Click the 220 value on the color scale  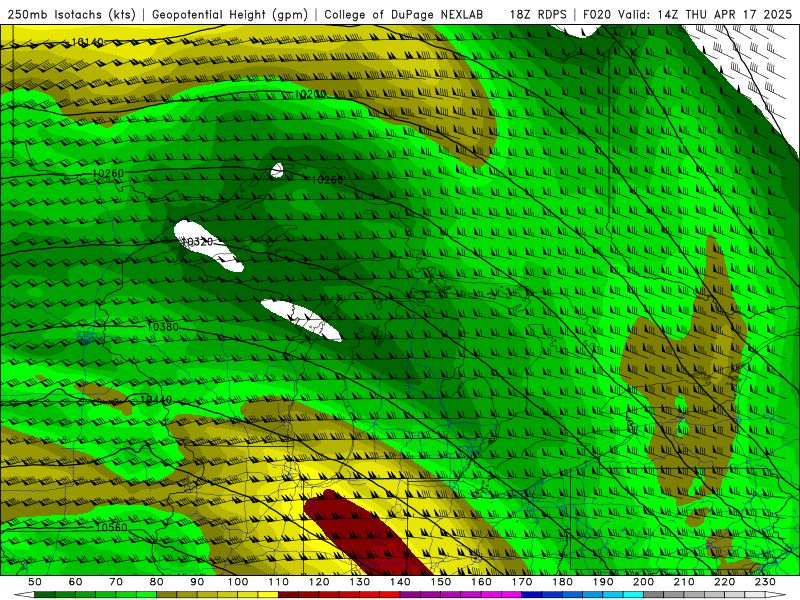724,582
